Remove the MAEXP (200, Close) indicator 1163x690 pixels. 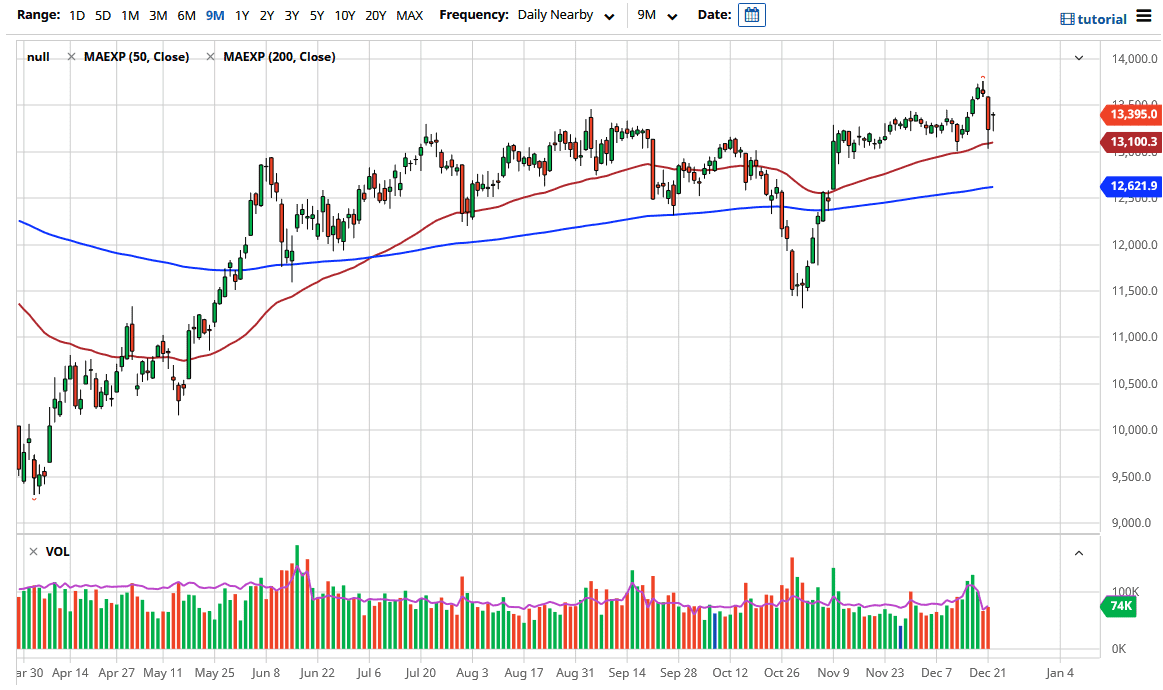tap(208, 57)
